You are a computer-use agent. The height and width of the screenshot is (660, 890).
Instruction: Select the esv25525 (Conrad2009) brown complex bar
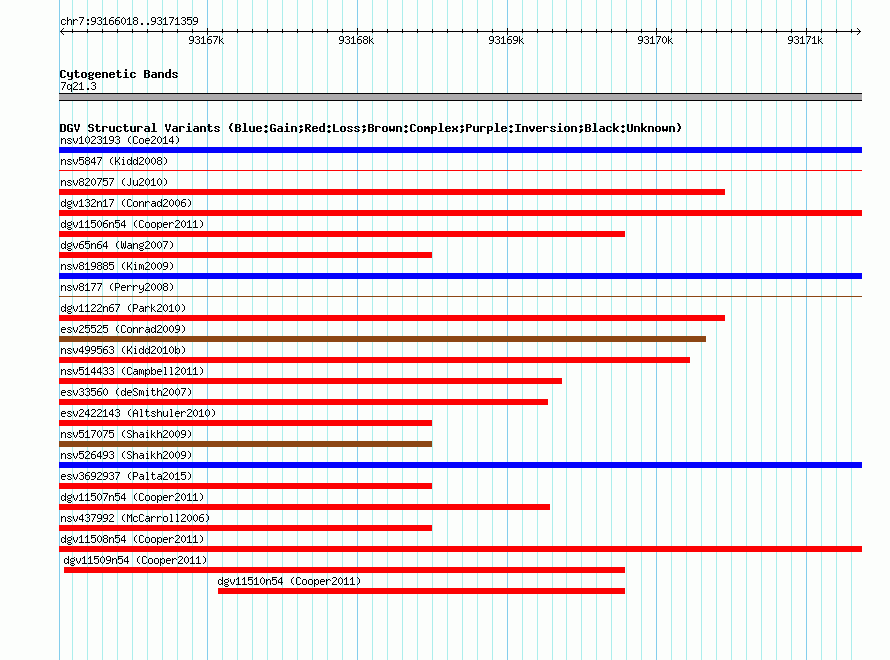[383, 339]
